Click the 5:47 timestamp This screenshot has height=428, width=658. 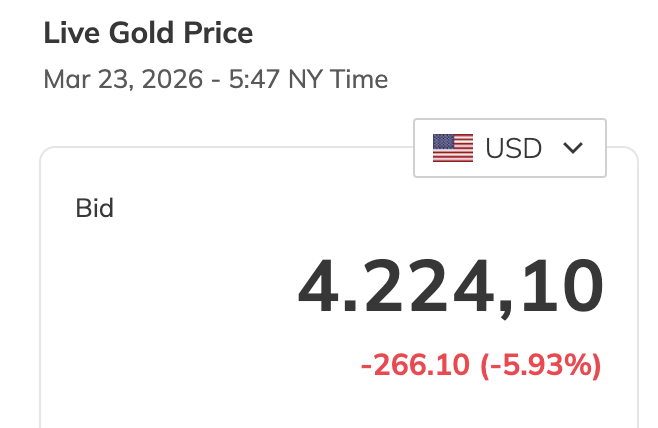tap(248, 79)
